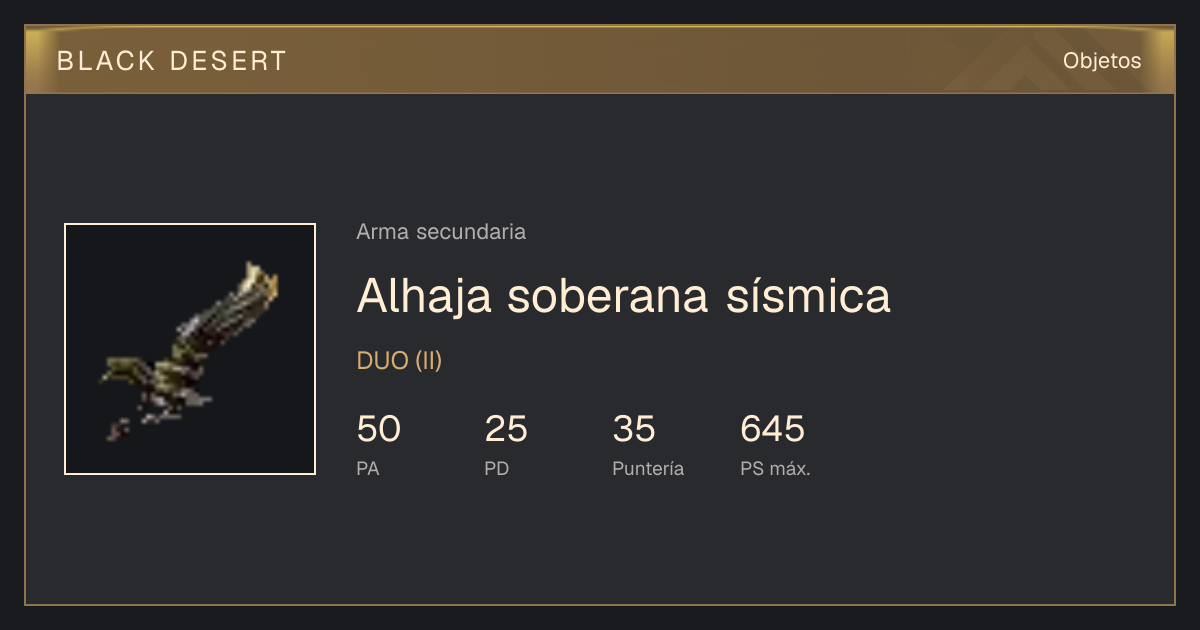
Task: Click the golden tip of weapon image
Action: pyautogui.click(x=261, y=282)
